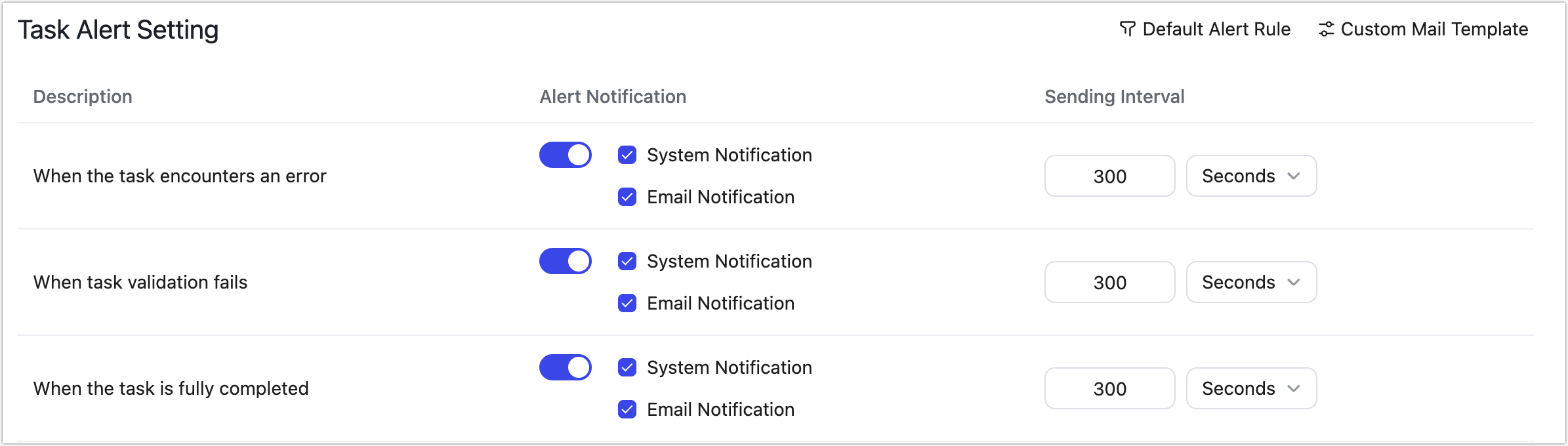Click interval field for task error row
1568x446 pixels.
[x=1109, y=176]
